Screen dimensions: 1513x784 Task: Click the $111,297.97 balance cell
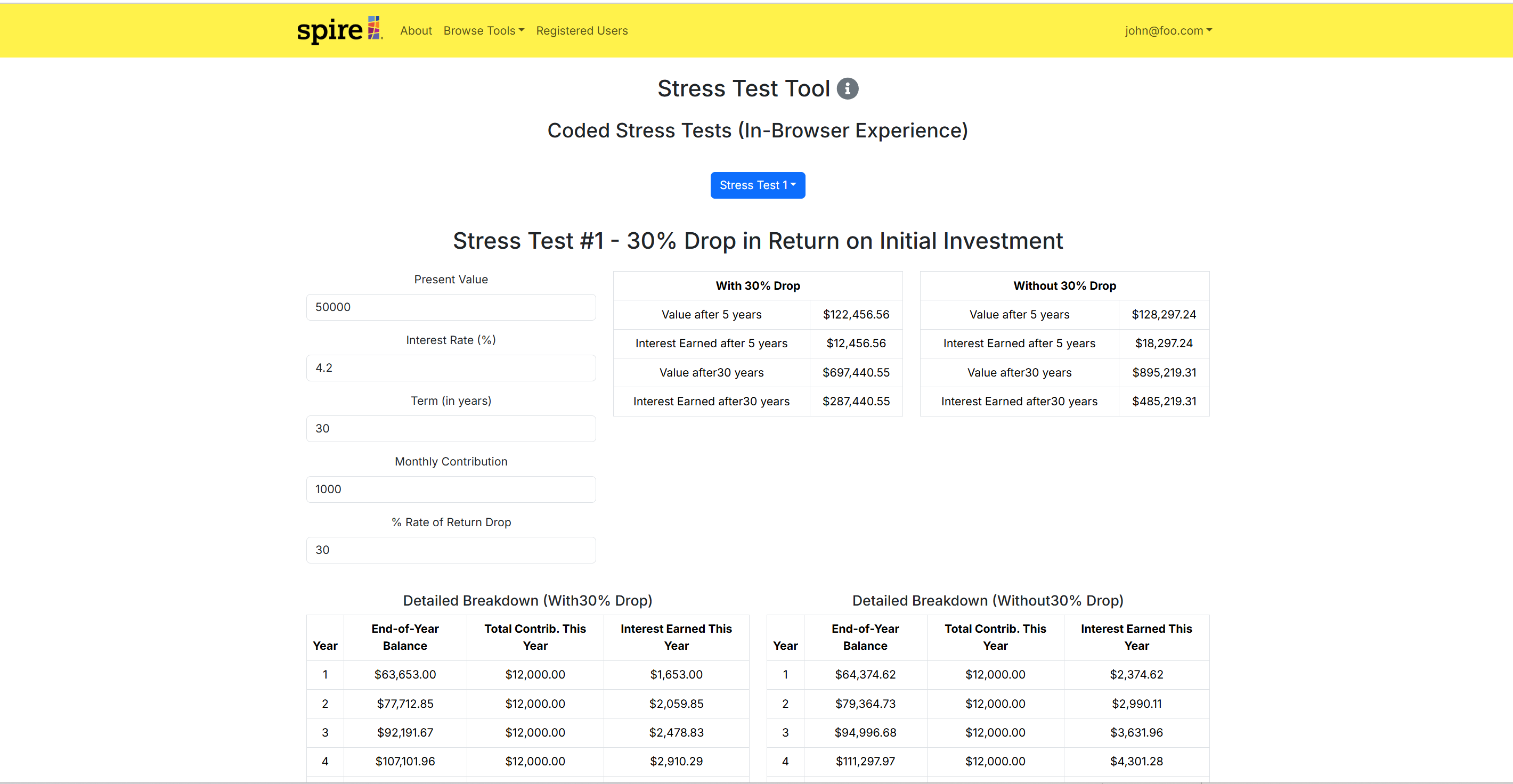click(x=865, y=761)
